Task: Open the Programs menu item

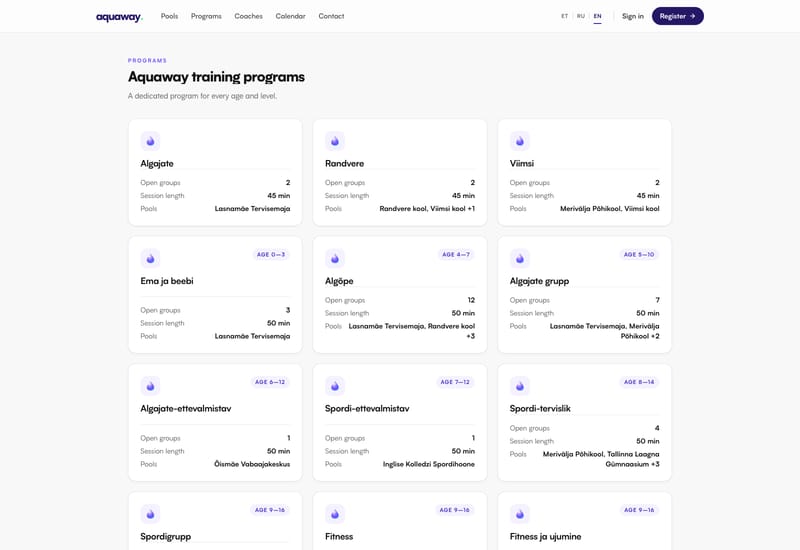Action: [206, 16]
